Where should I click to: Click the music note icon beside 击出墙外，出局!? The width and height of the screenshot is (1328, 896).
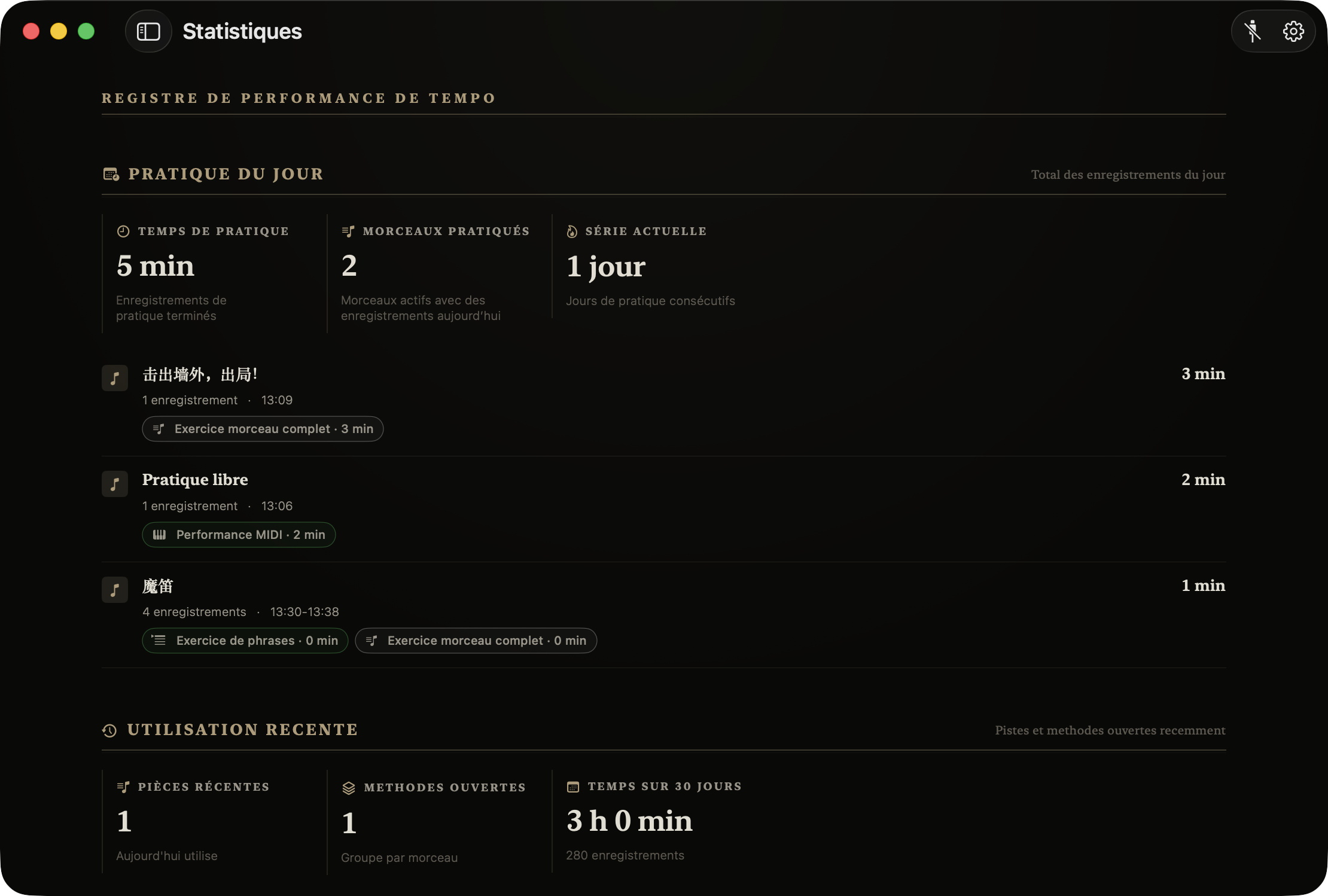(115, 378)
